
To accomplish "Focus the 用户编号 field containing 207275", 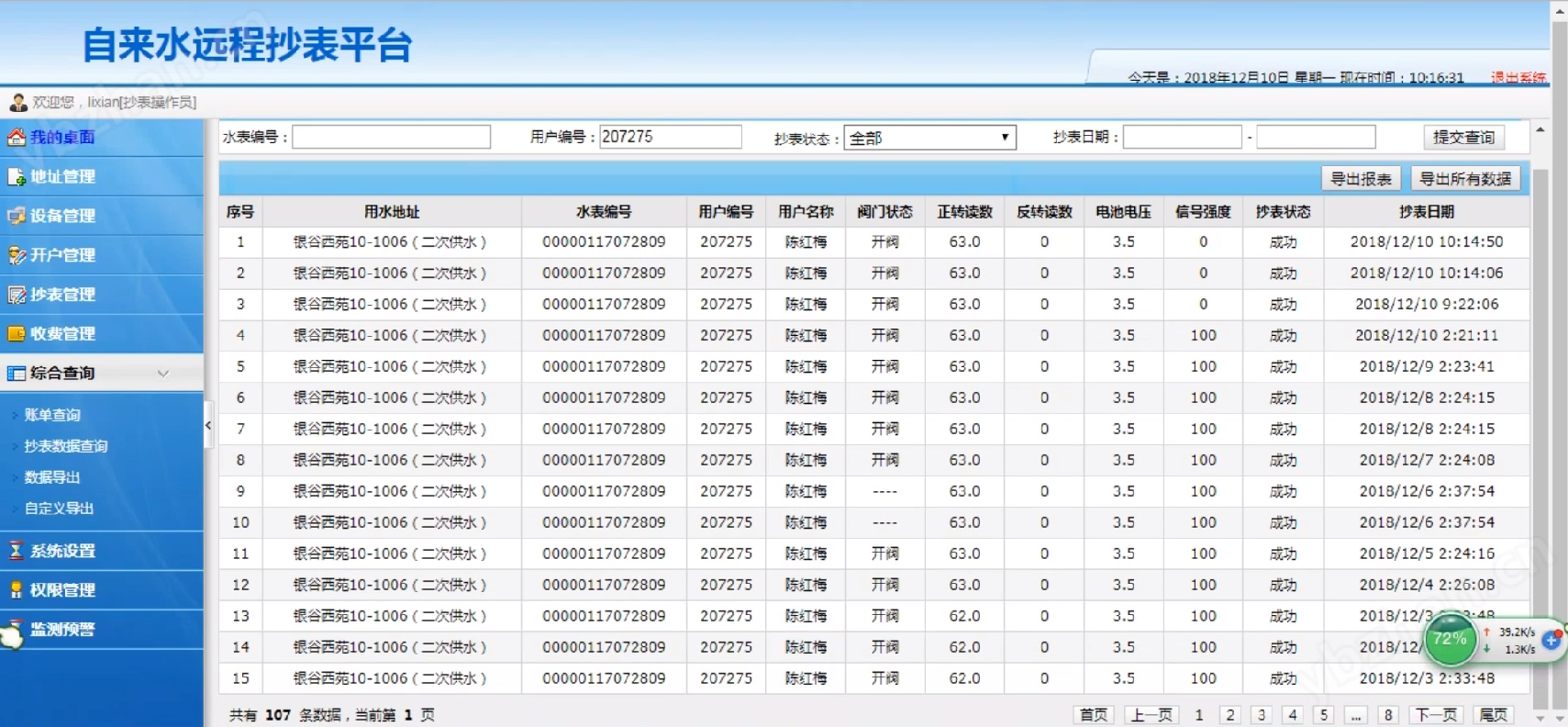I will tap(671, 137).
